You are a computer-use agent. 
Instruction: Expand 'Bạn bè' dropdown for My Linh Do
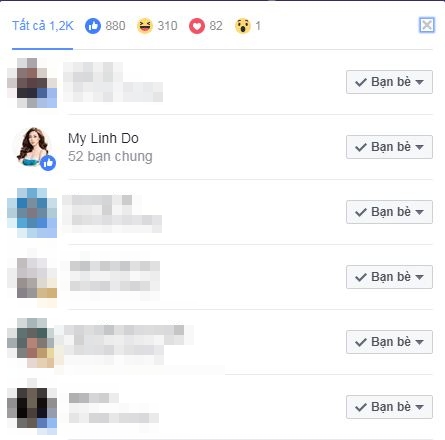tap(389, 147)
